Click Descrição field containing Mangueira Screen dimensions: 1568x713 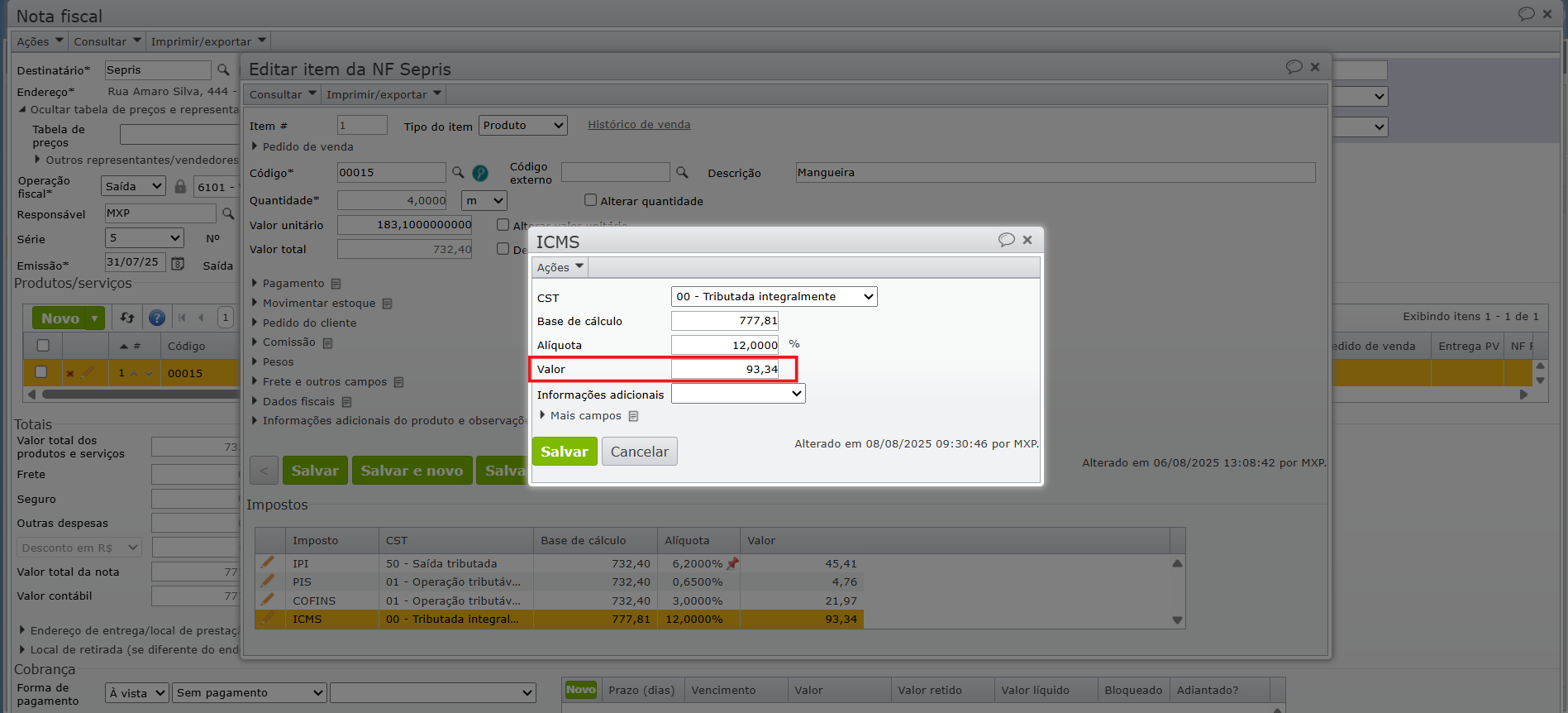point(1056,172)
